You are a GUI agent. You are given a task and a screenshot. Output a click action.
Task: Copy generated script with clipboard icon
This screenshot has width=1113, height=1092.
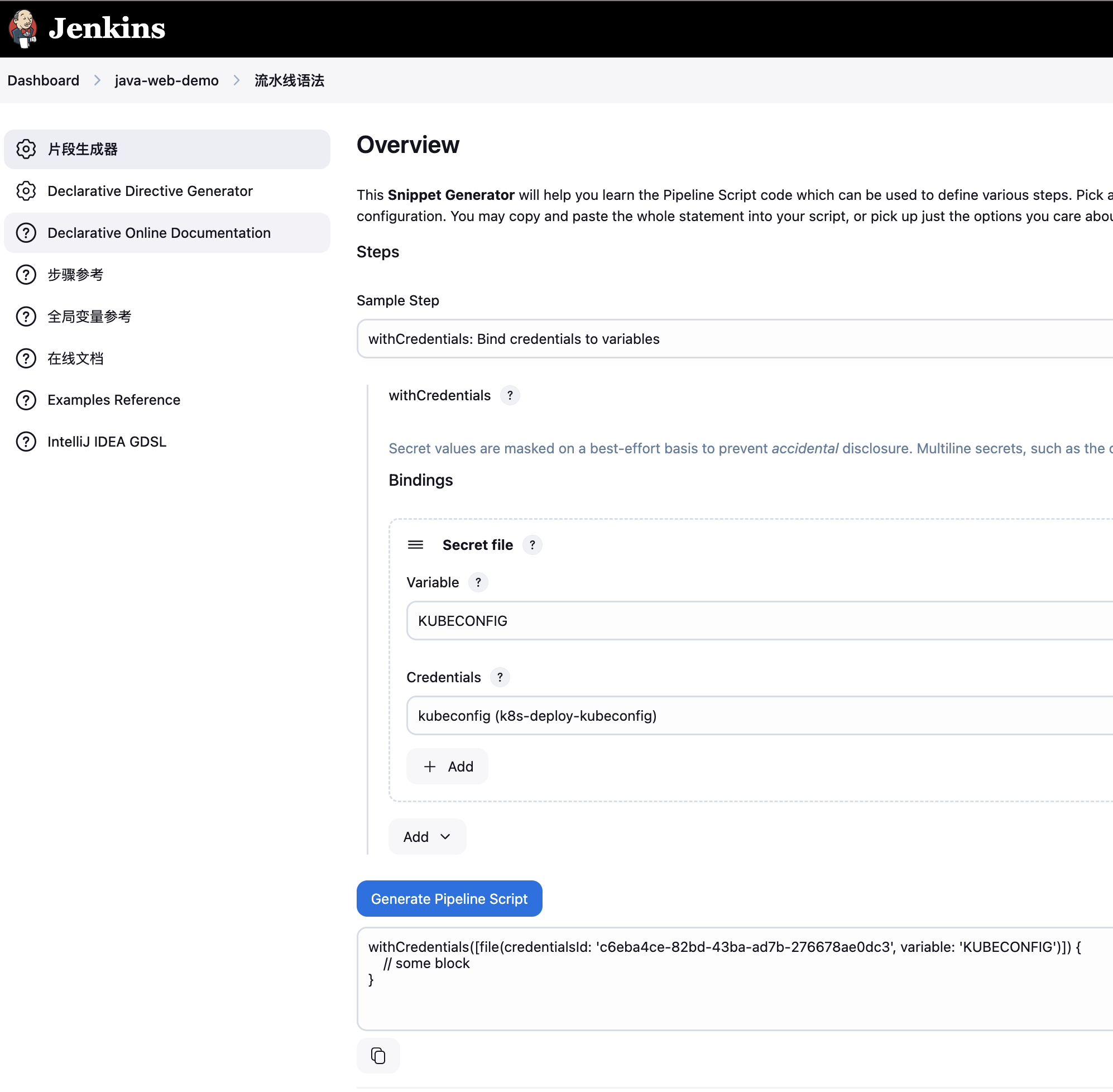378,1055
